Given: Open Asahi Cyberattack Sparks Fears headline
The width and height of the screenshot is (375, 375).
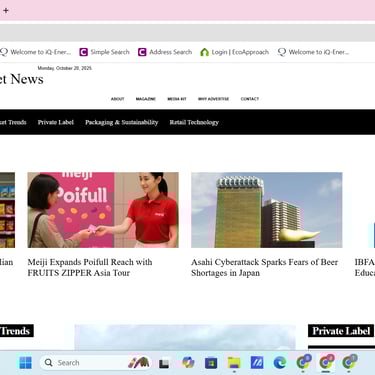Looking at the screenshot, I should click(x=264, y=267).
